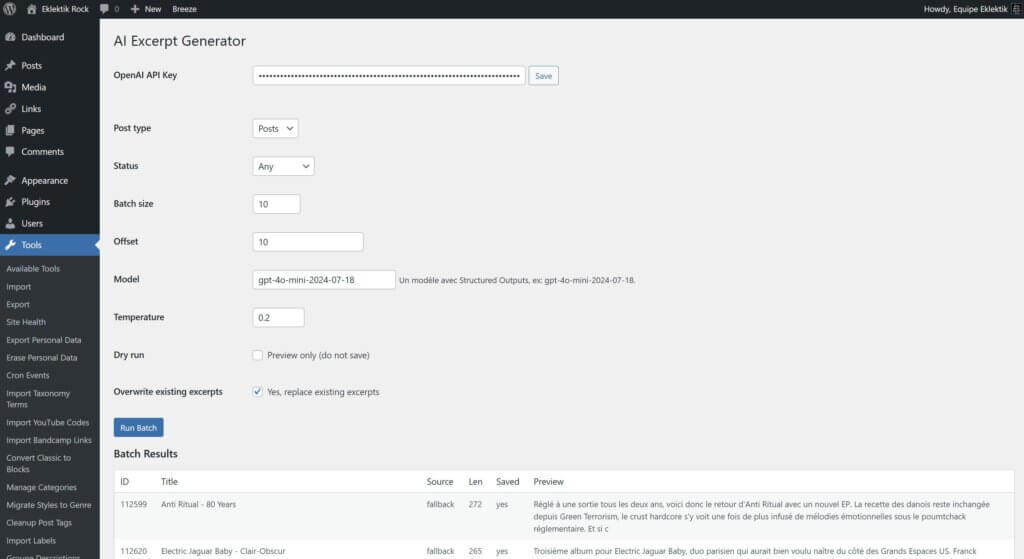This screenshot has width=1024, height=559.
Task: Click the comments bubble icon in admin bar
Action: 104,9
